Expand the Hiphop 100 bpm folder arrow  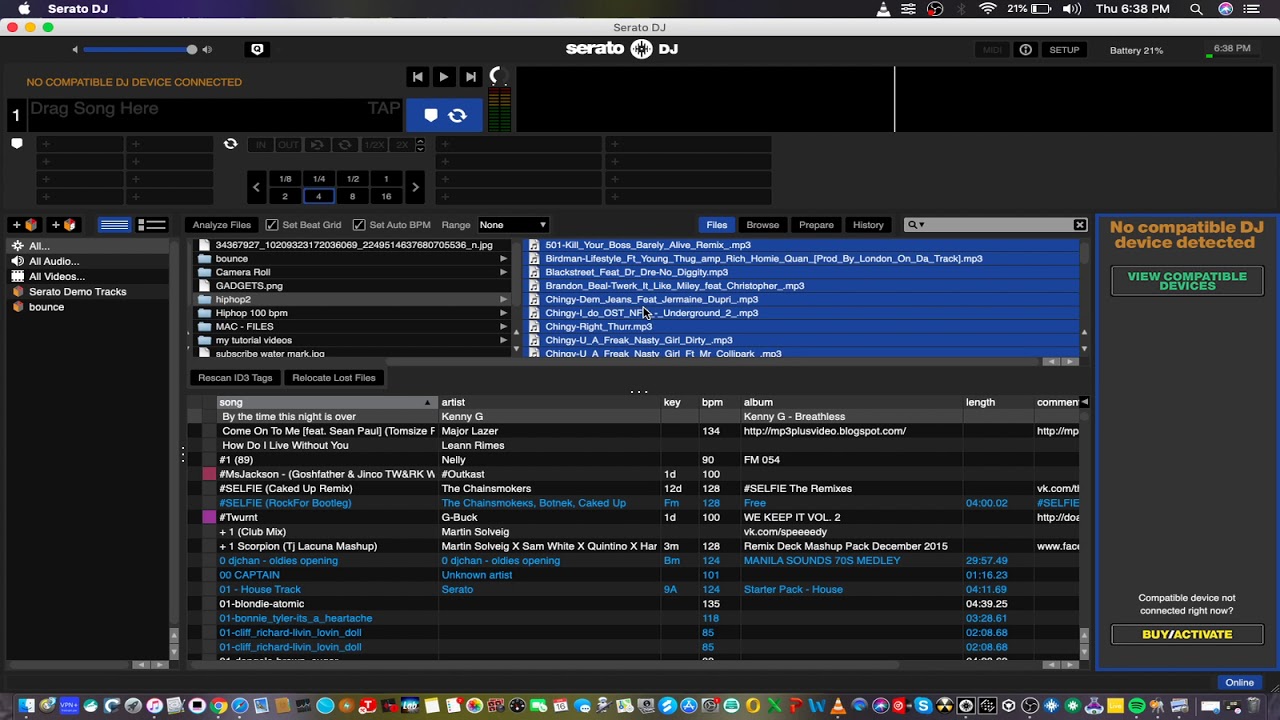click(x=503, y=313)
